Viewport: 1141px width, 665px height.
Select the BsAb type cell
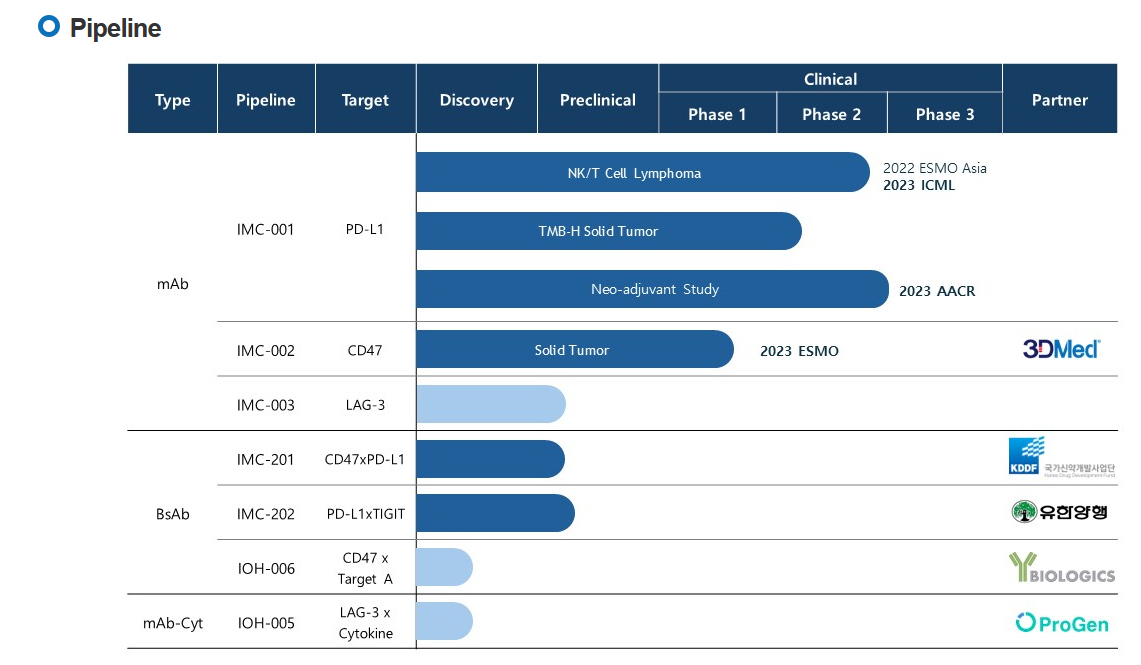pos(172,514)
